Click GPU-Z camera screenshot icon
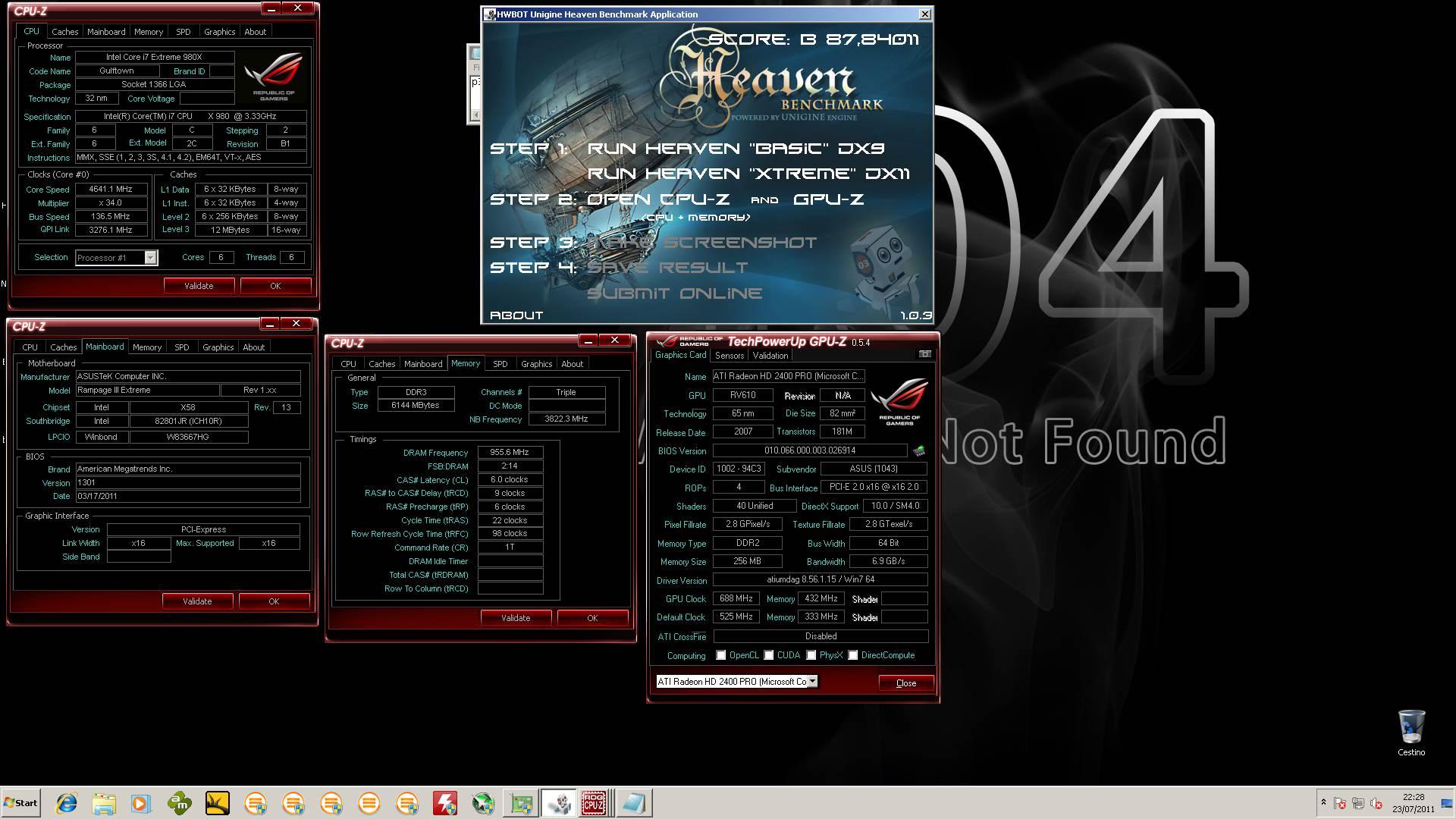The height and width of the screenshot is (819, 1456). [925, 354]
